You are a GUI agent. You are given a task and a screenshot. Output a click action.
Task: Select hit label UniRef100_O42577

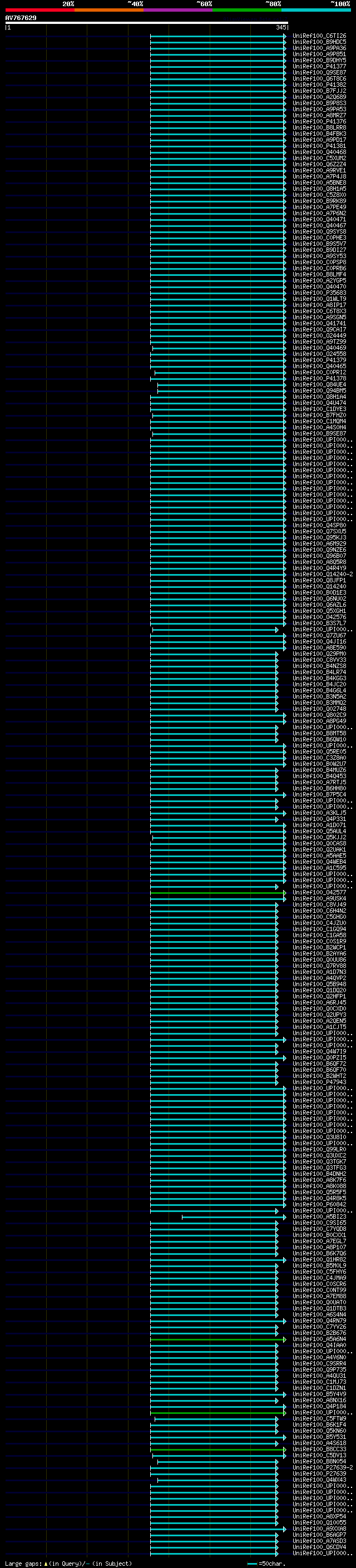(x=319, y=892)
